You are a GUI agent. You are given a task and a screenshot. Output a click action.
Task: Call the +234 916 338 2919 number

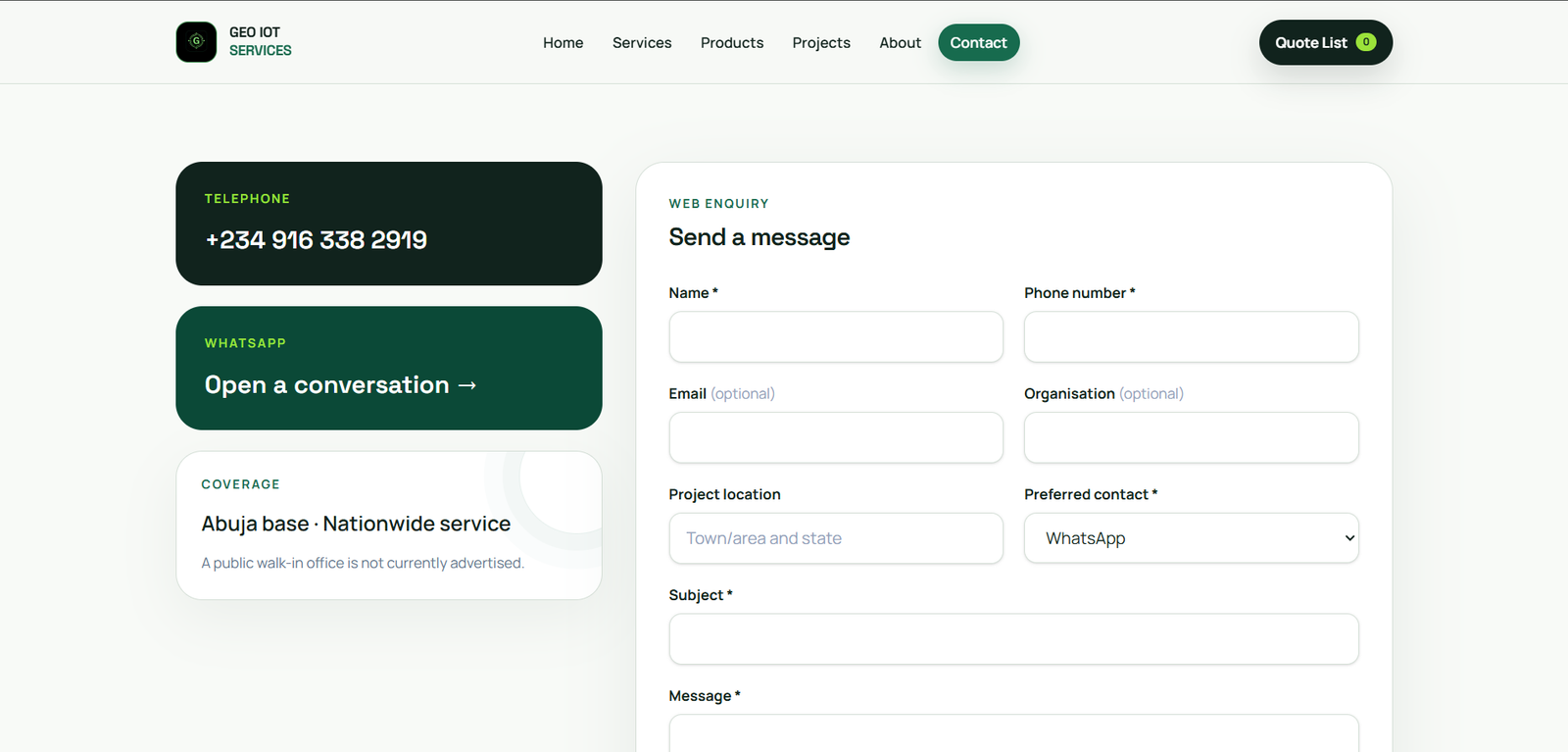click(316, 240)
